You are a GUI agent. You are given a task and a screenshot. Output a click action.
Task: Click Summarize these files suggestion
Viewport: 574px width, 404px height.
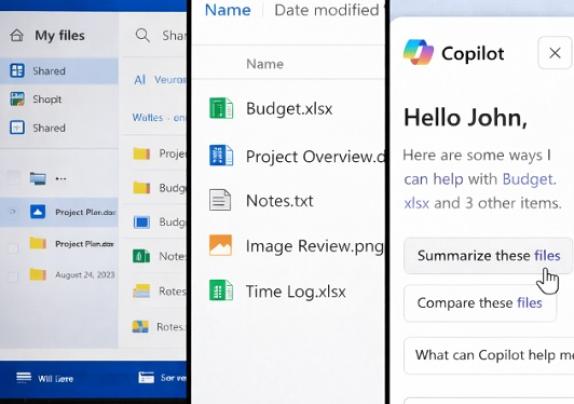click(x=488, y=255)
